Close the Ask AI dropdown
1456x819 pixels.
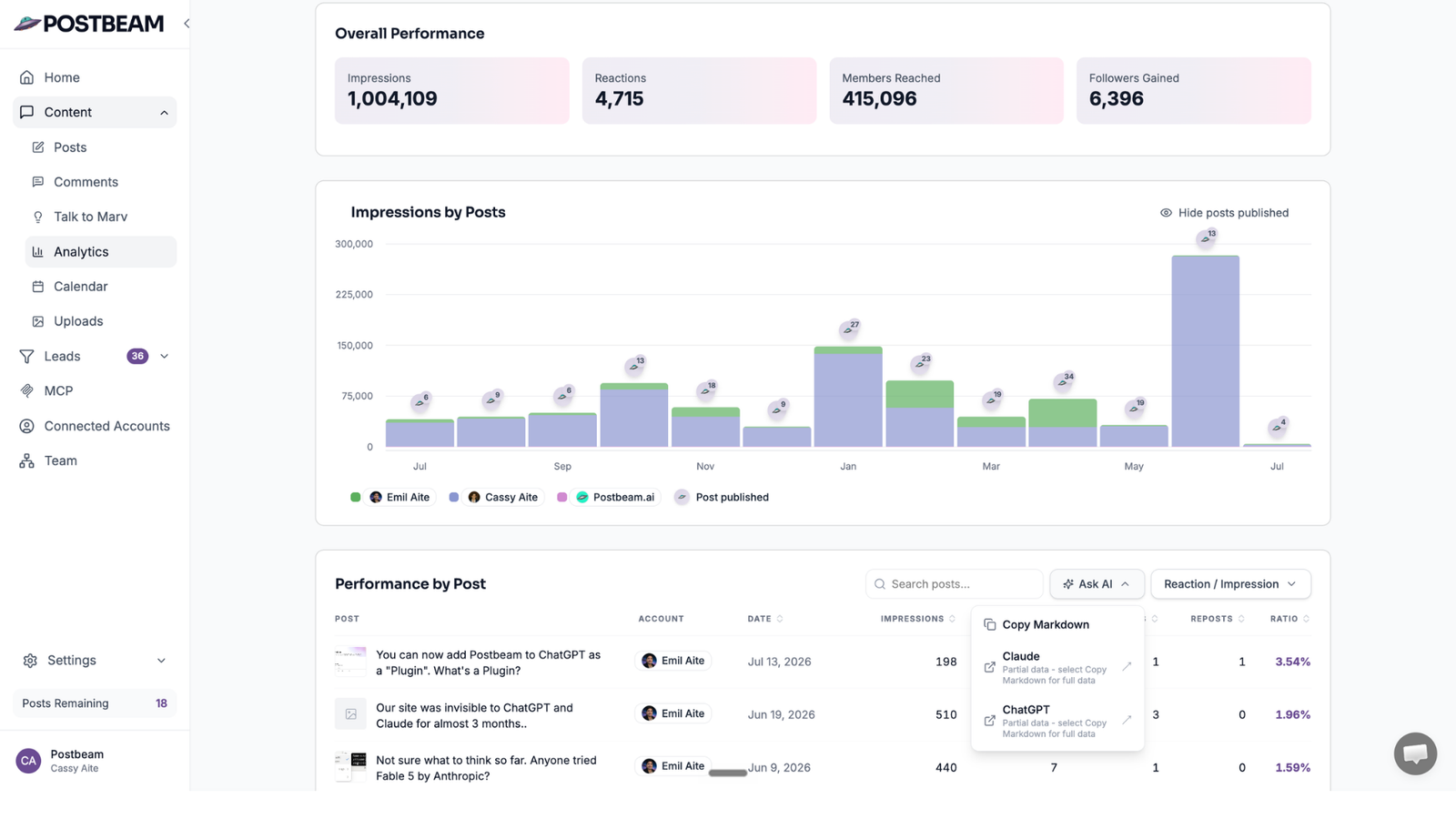pyautogui.click(x=1097, y=584)
